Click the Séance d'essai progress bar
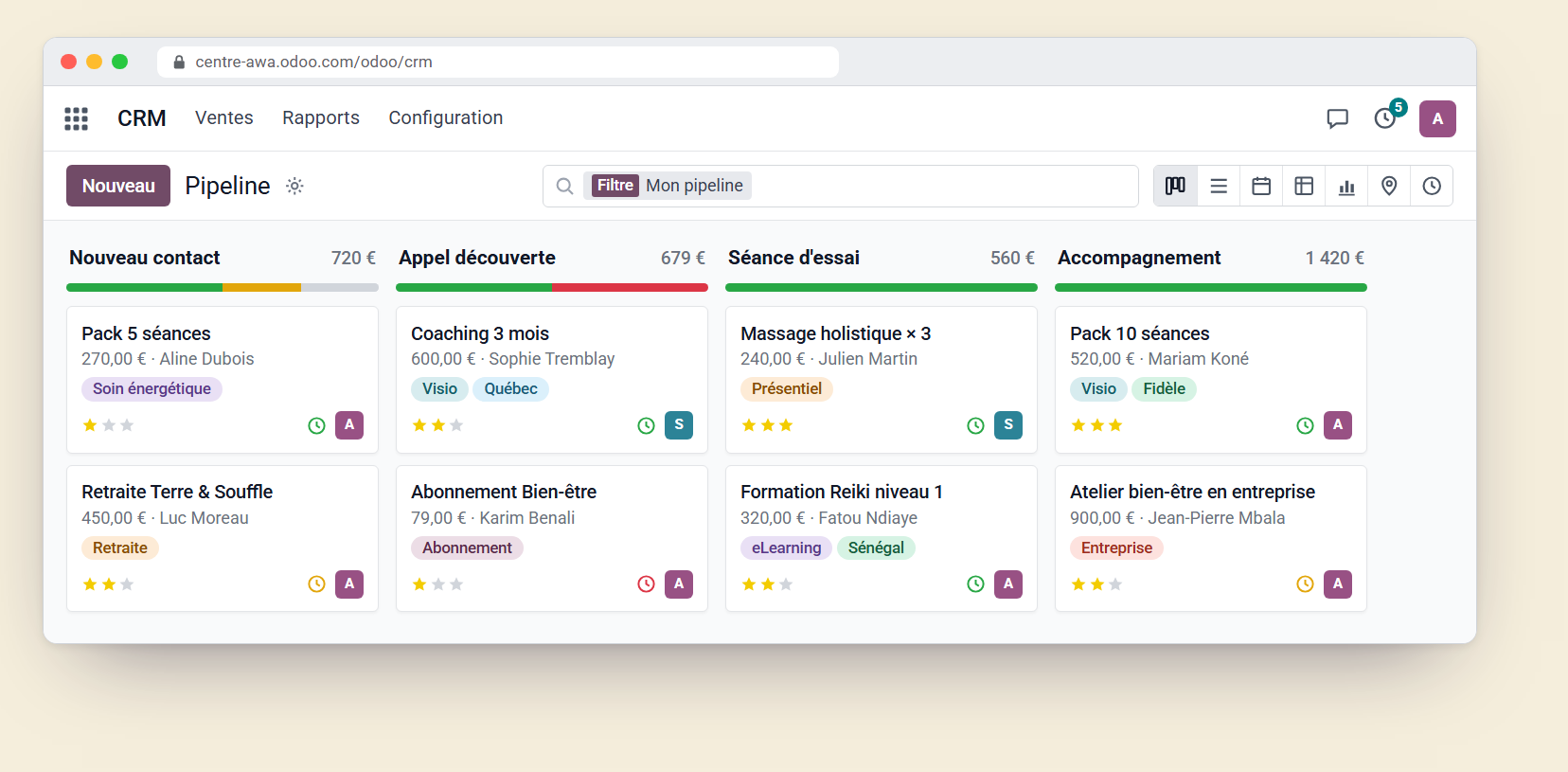This screenshot has height=772, width=1568. pyautogui.click(x=882, y=287)
